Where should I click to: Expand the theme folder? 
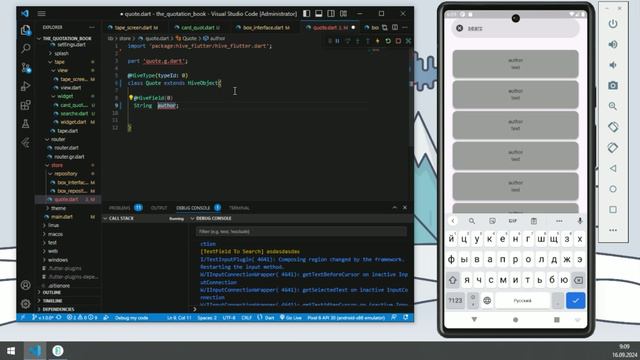[58, 208]
